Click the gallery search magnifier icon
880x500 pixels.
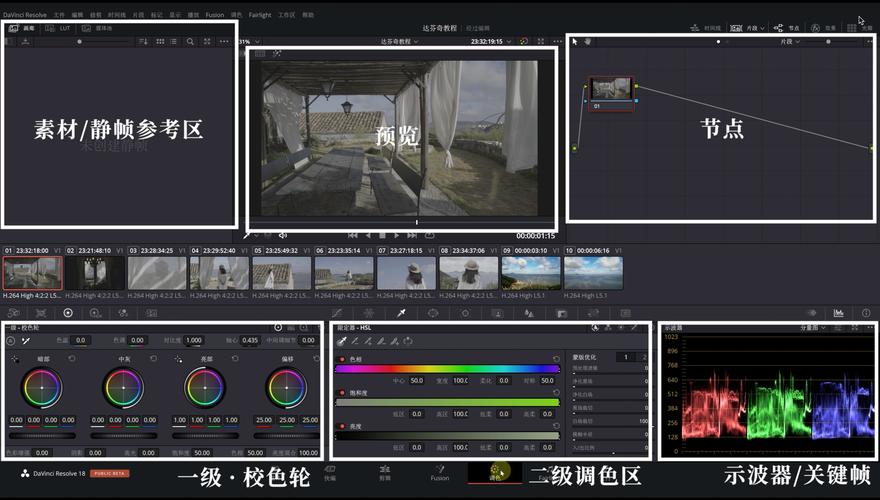coord(190,42)
